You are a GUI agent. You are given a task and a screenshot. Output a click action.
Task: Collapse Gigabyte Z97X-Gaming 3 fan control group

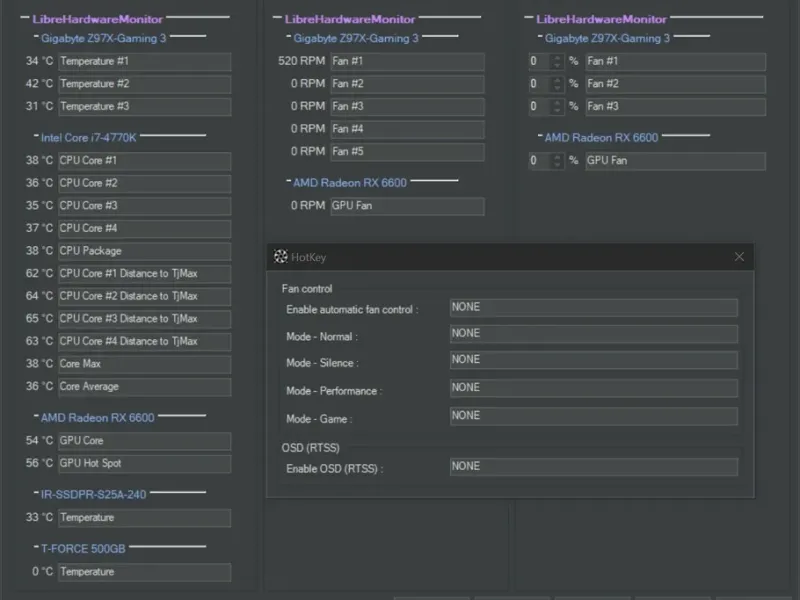(x=540, y=36)
